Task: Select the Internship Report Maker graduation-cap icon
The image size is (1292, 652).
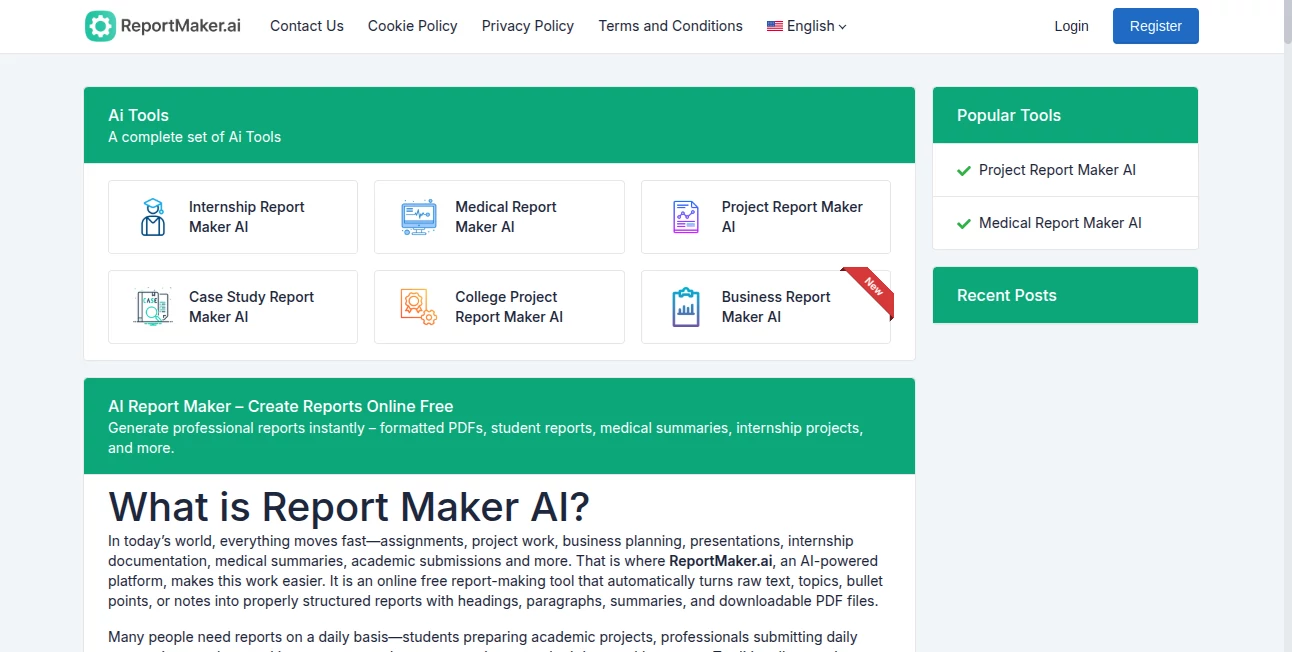Action: [152, 217]
